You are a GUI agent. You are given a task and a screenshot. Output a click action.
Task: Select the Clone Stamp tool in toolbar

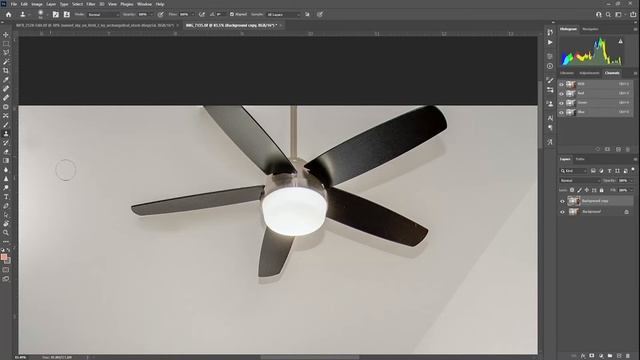tap(6, 133)
